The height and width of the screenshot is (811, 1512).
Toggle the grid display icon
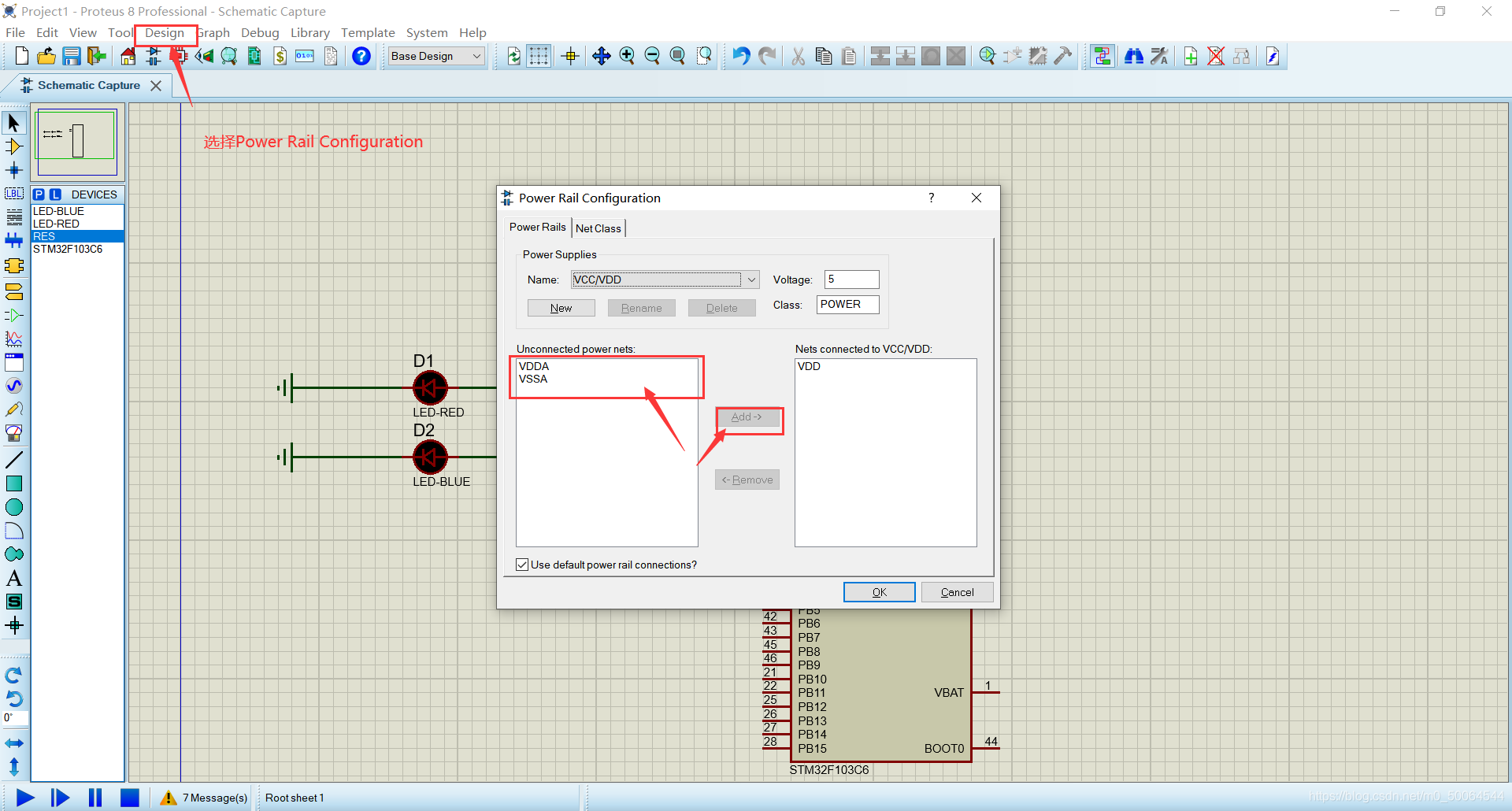[x=539, y=56]
